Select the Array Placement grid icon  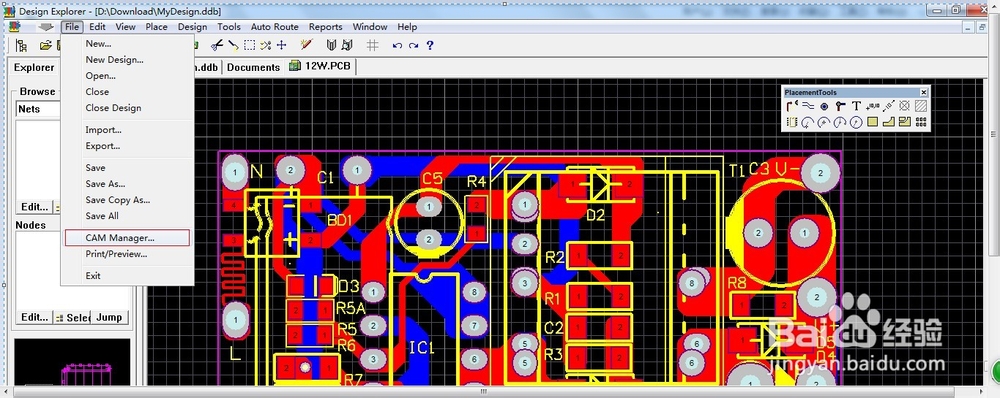pyautogui.click(x=921, y=122)
